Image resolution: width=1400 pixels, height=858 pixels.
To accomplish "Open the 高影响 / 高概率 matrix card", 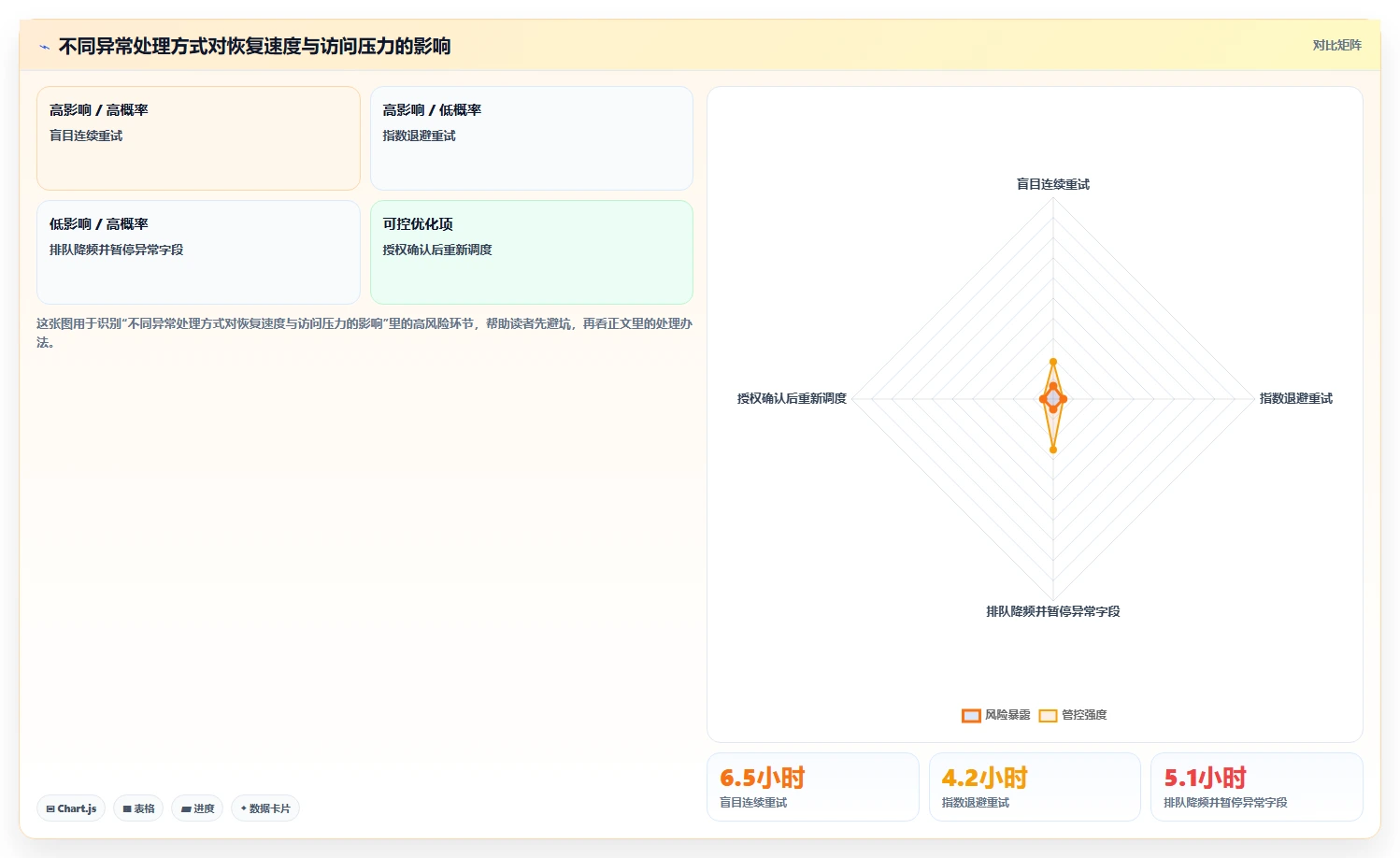I will coord(198,138).
